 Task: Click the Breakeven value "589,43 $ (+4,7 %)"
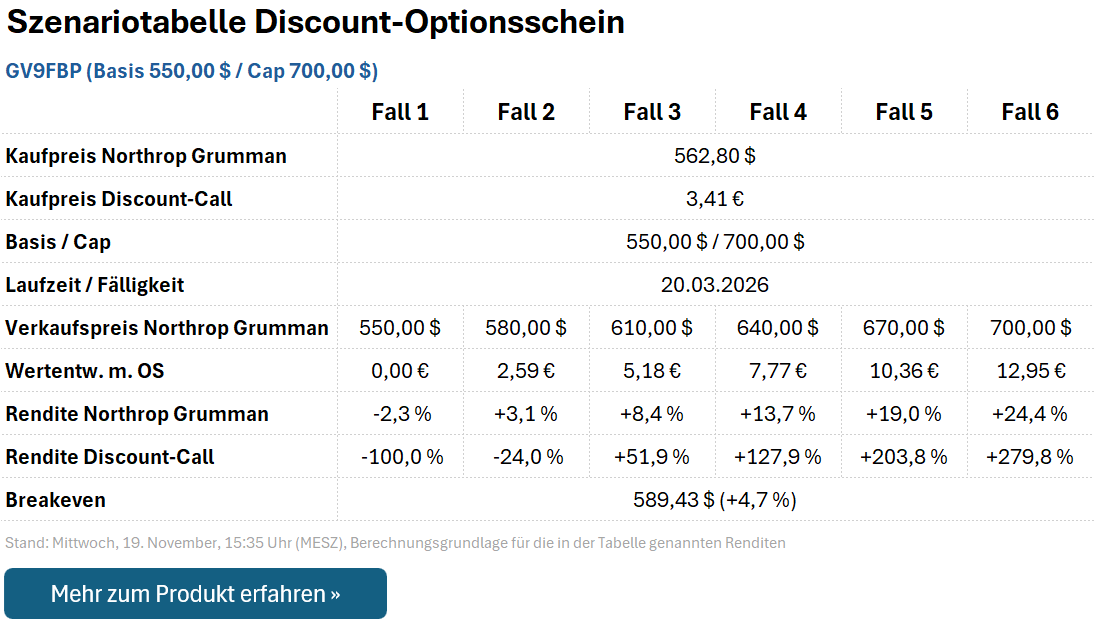[x=715, y=499]
